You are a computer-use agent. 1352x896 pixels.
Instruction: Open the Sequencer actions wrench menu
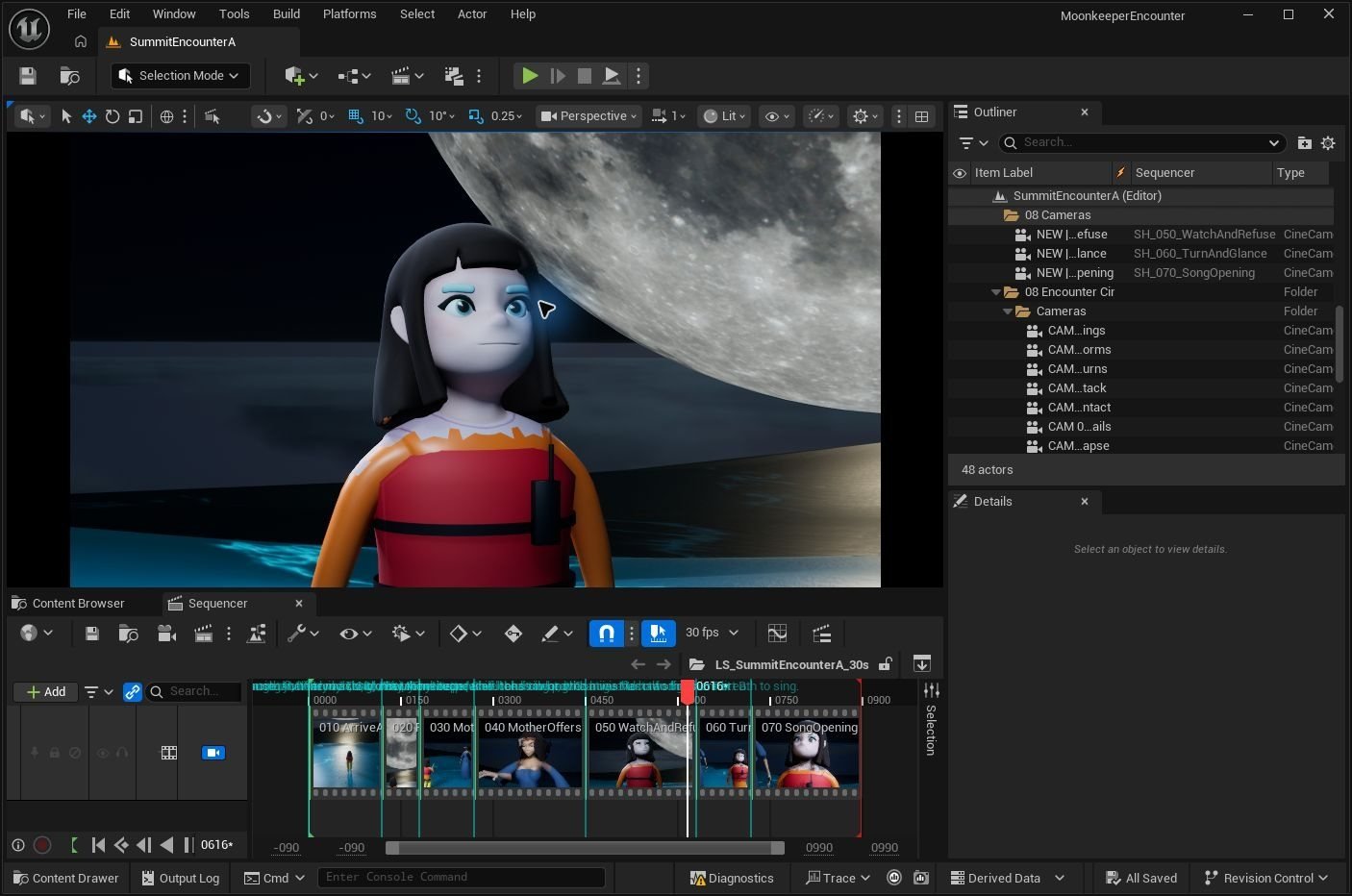[303, 634]
